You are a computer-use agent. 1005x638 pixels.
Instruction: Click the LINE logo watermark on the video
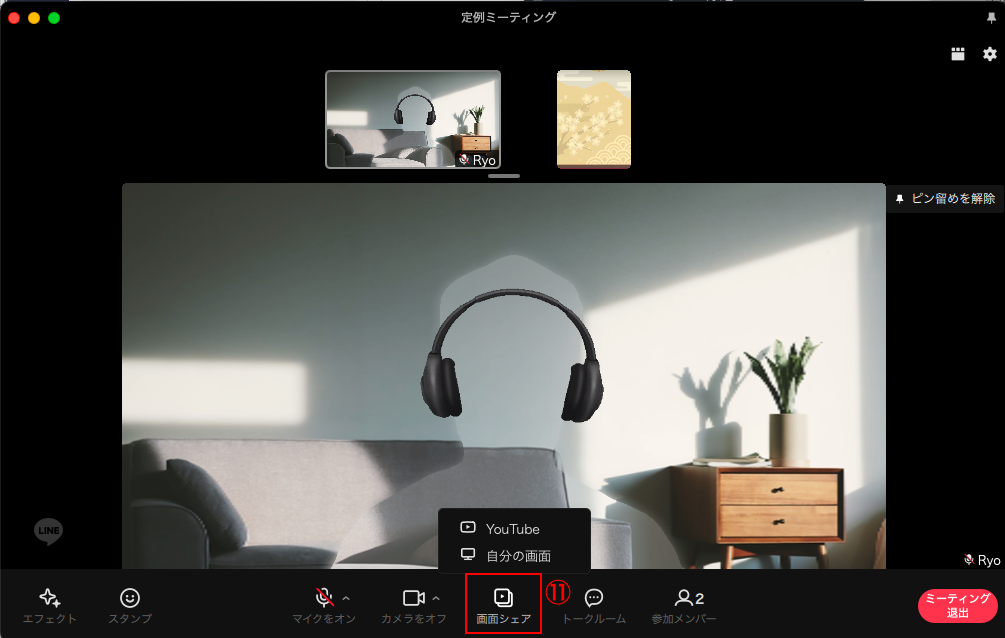pyautogui.click(x=49, y=531)
